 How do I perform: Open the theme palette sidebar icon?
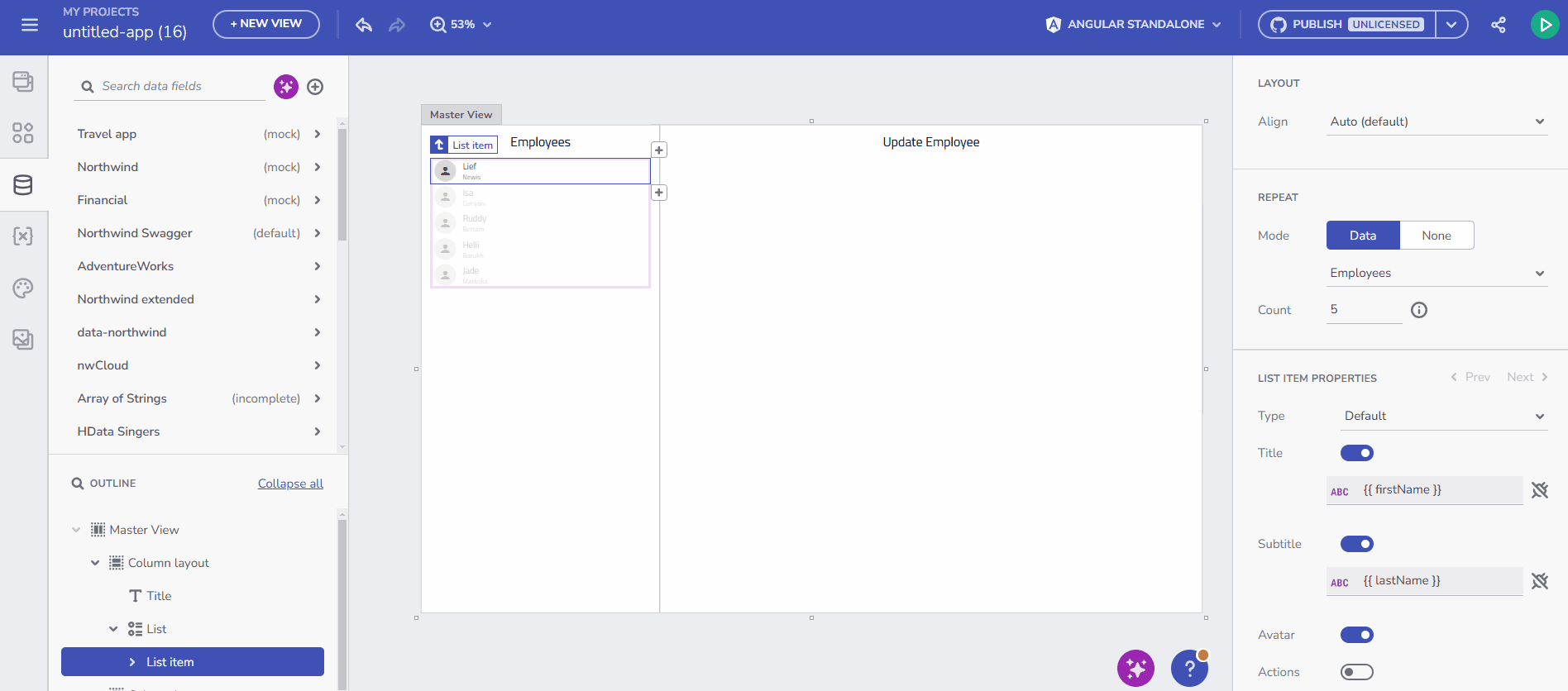(23, 288)
